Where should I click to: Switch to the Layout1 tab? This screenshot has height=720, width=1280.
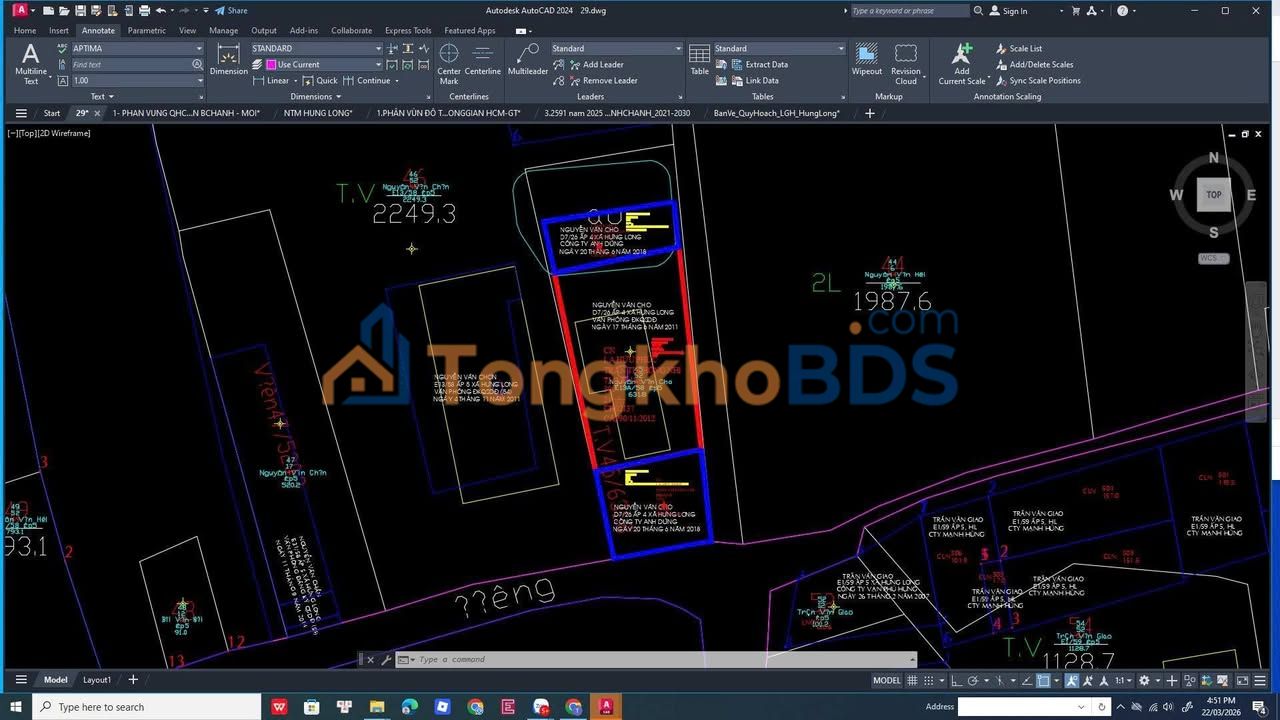point(96,679)
